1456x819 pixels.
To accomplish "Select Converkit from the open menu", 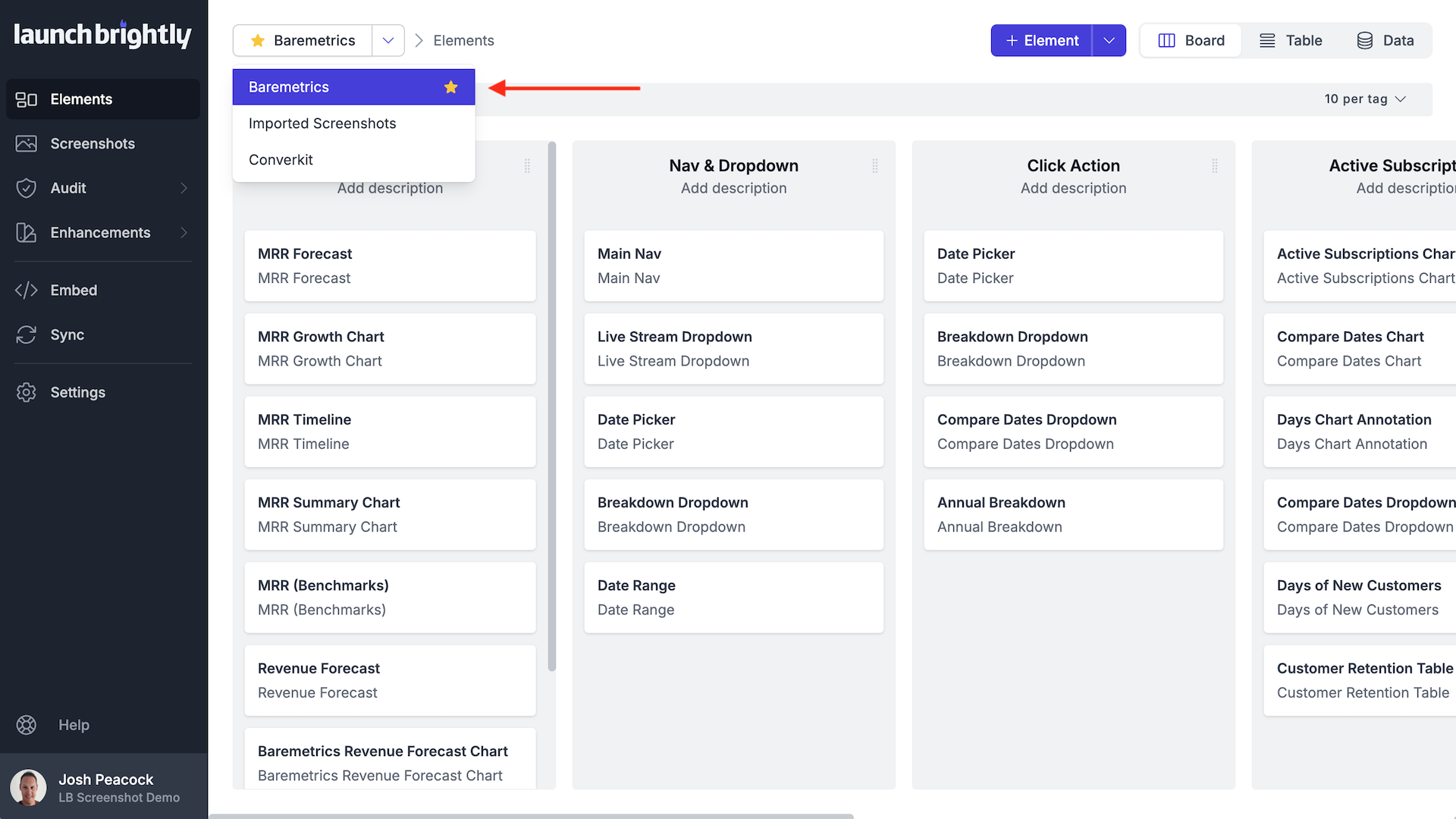I will 281,159.
